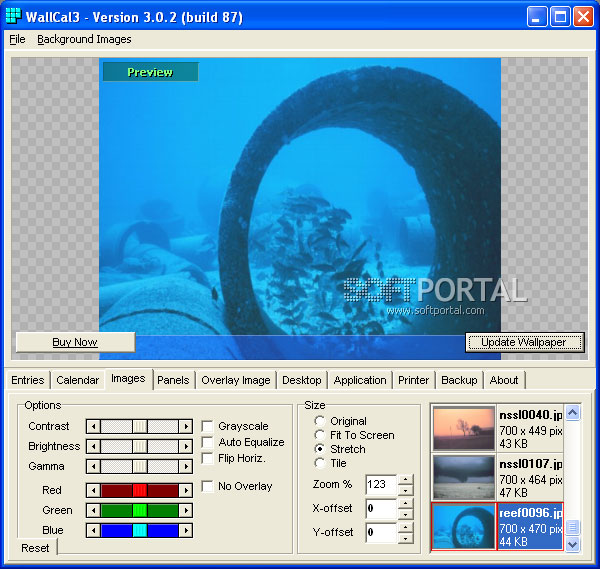Open the Background Images menu

84,39
